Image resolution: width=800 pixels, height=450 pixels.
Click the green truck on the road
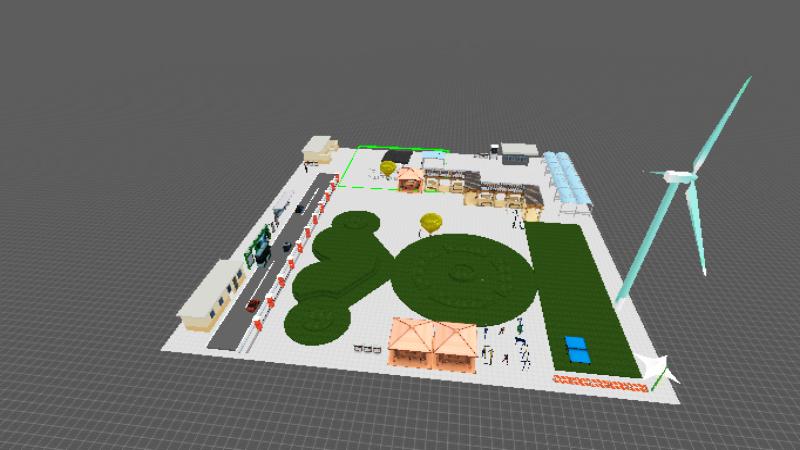[261, 244]
